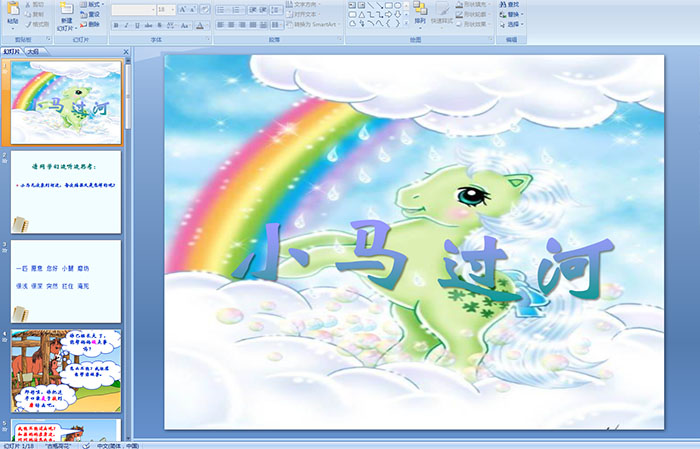Screen dimensions: 700x449
Task: Click the Shape Effects (形状效果) button
Action: [x=474, y=24]
